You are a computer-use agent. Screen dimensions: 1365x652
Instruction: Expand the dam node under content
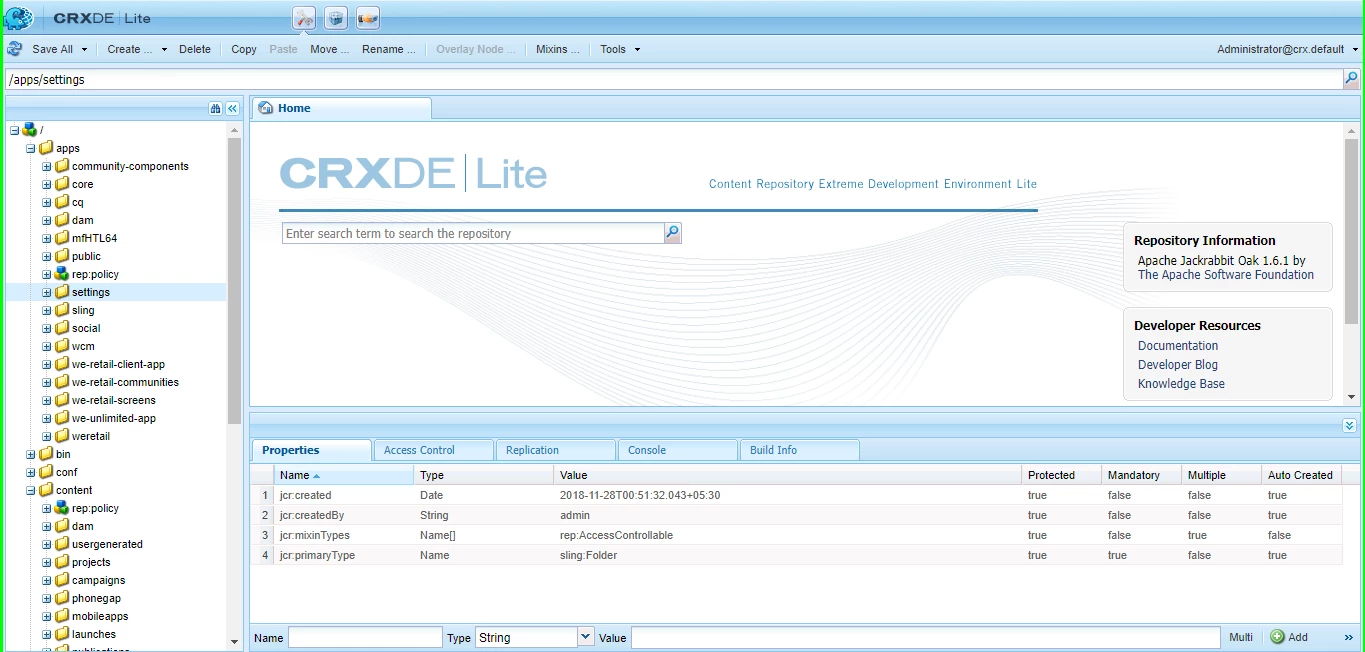(x=47, y=526)
